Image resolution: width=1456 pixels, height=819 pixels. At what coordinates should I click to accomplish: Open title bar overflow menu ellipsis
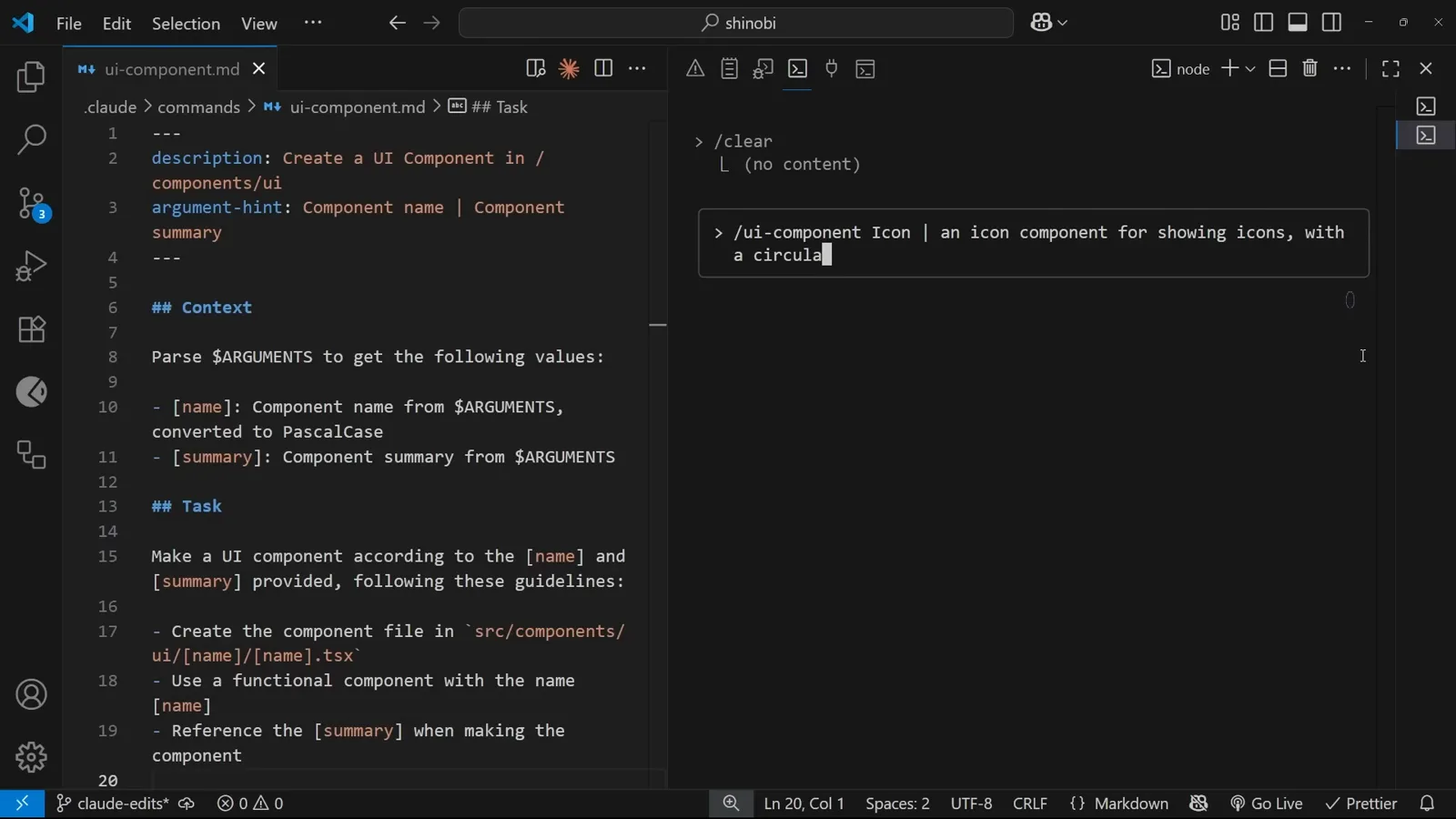click(x=313, y=23)
